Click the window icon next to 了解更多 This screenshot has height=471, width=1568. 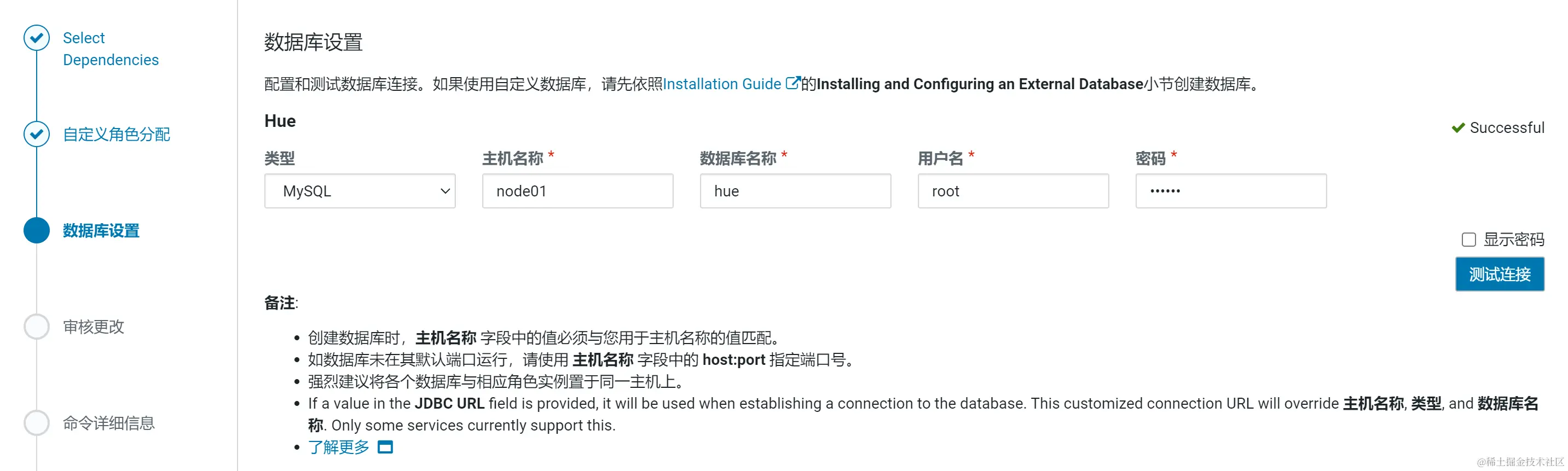point(385,447)
